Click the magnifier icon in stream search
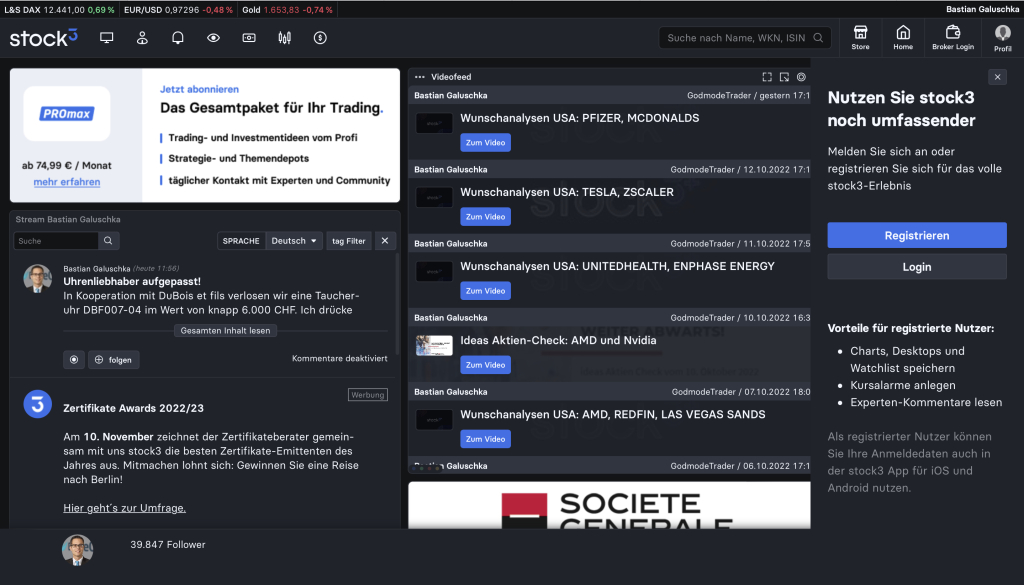This screenshot has width=1024, height=585. [x=109, y=241]
